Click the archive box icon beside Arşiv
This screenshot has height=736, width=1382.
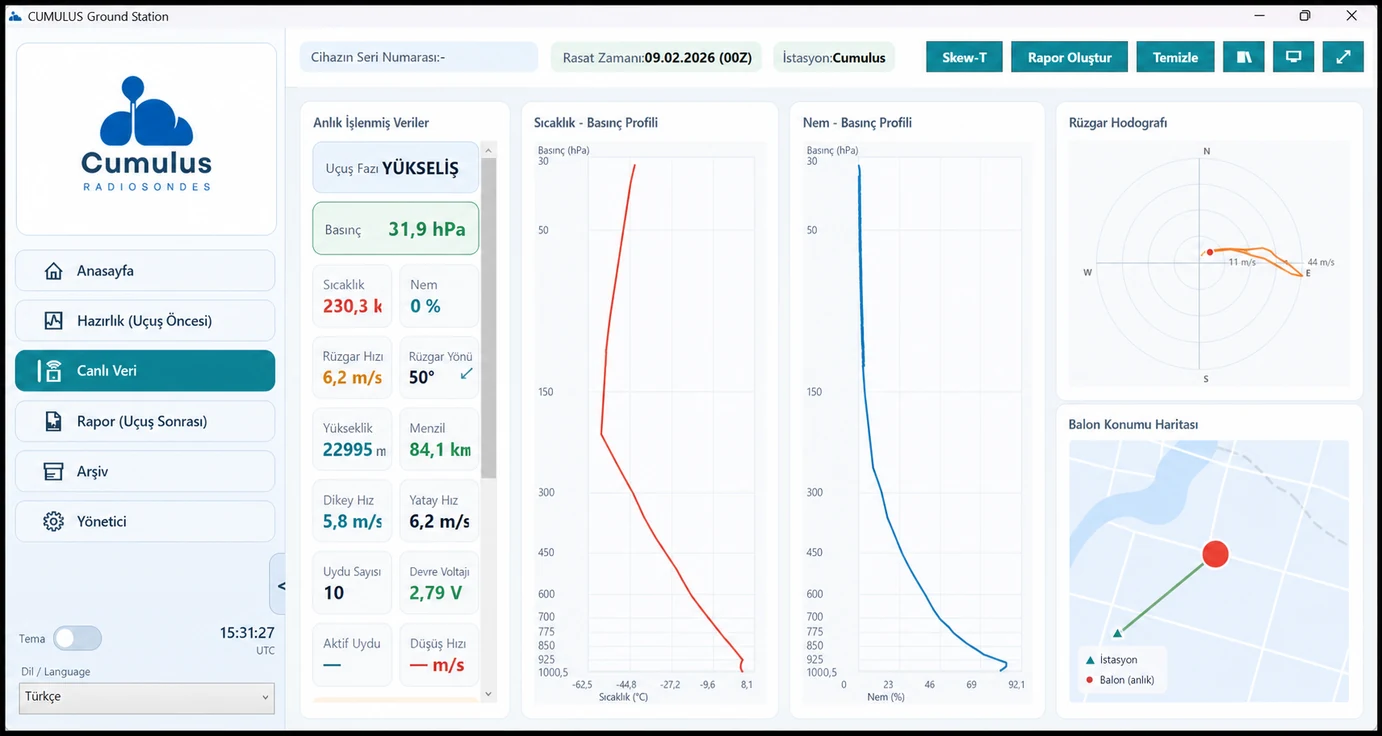[x=54, y=471]
